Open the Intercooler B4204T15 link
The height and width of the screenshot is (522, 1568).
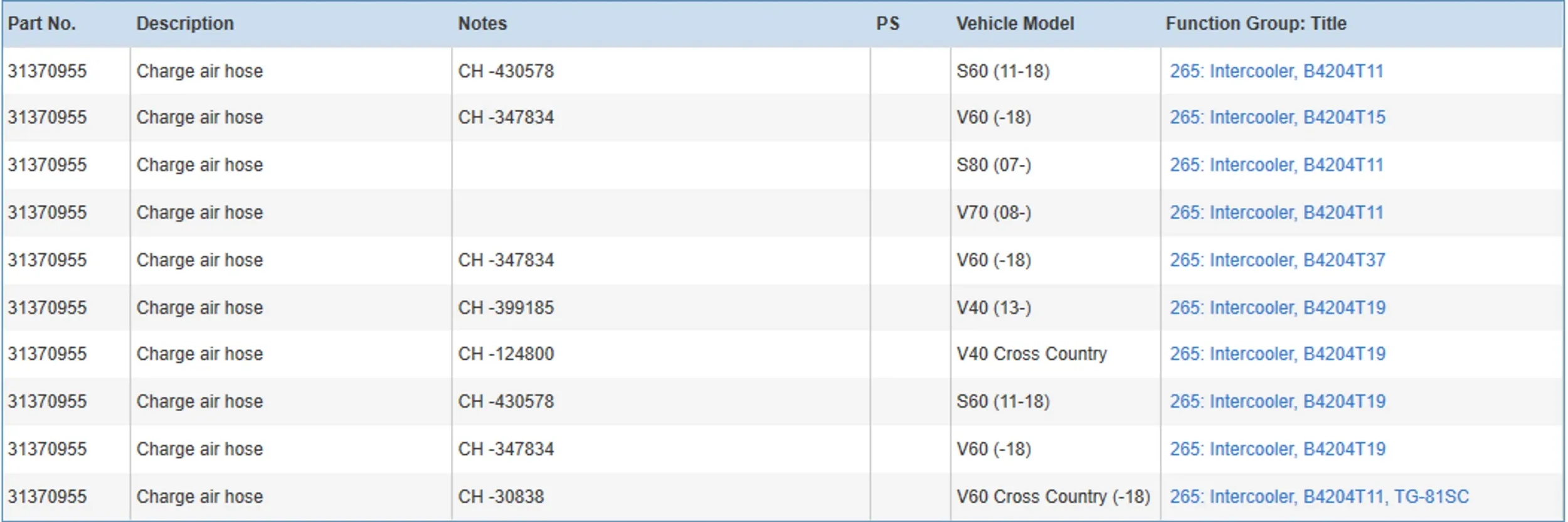pyautogui.click(x=1277, y=118)
